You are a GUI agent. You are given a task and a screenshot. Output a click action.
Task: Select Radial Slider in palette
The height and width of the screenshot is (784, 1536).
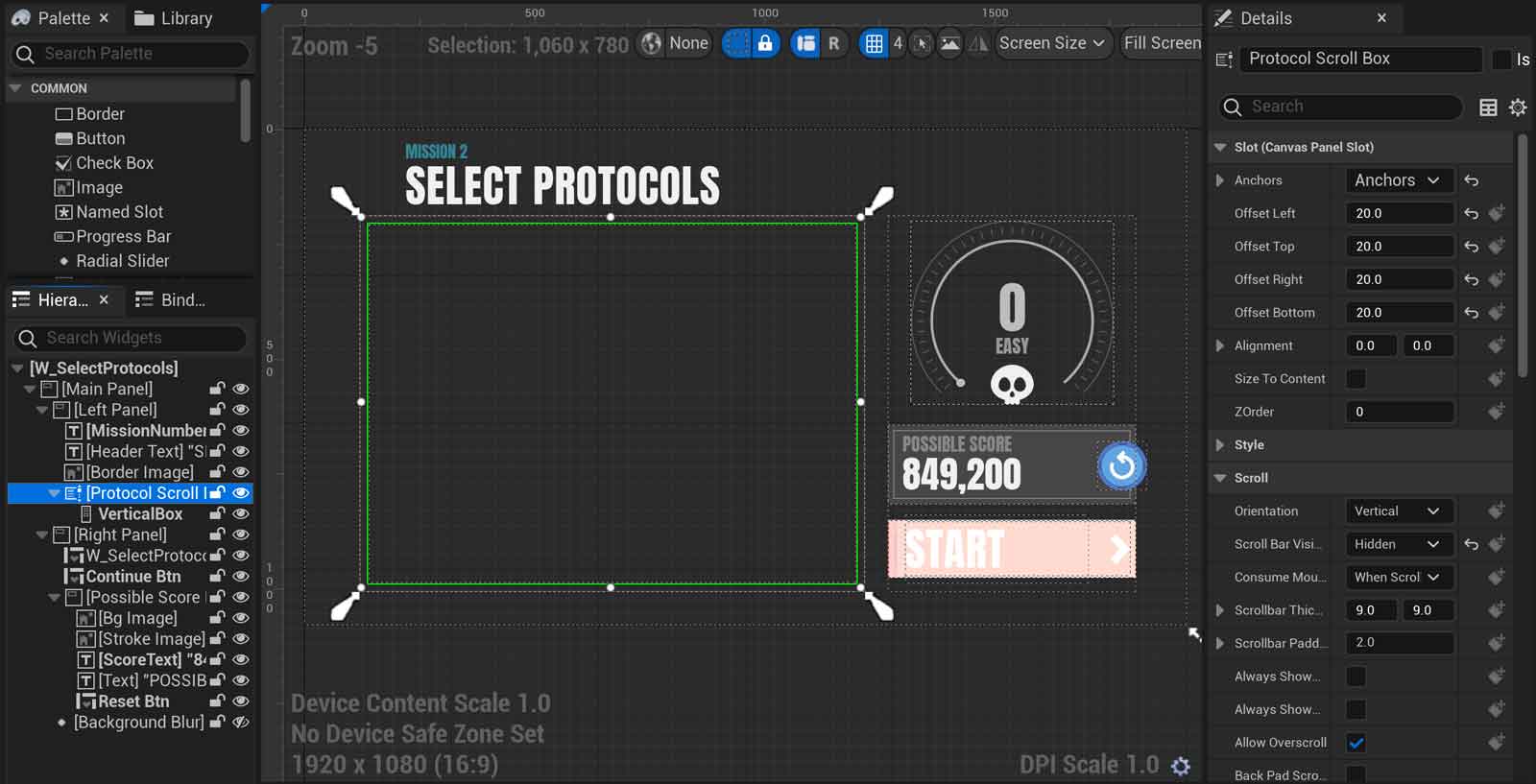[112, 261]
